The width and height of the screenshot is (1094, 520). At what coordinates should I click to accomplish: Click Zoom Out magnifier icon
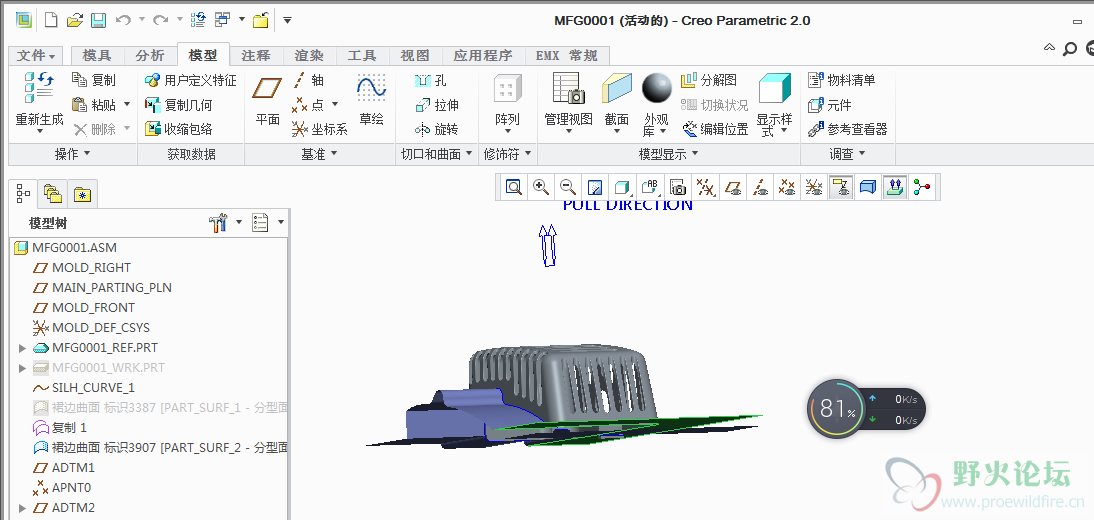(x=568, y=187)
